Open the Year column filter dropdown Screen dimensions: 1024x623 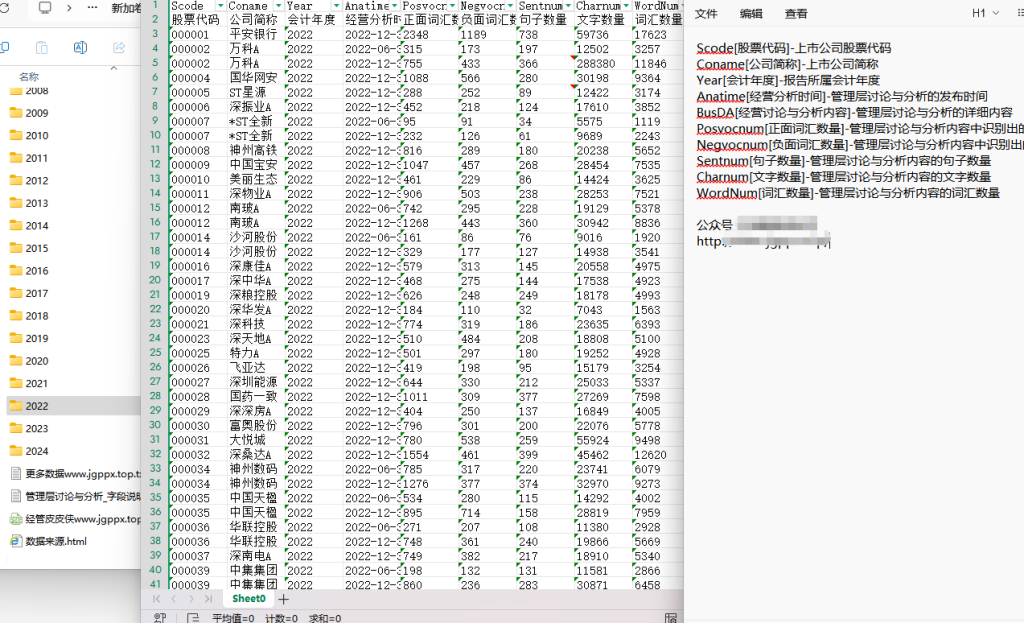click(x=336, y=6)
